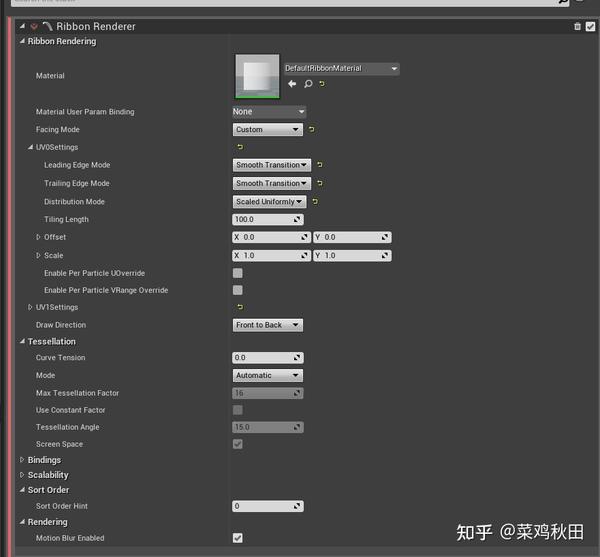
Task: Expand the Scalability section
Action: tap(22, 475)
